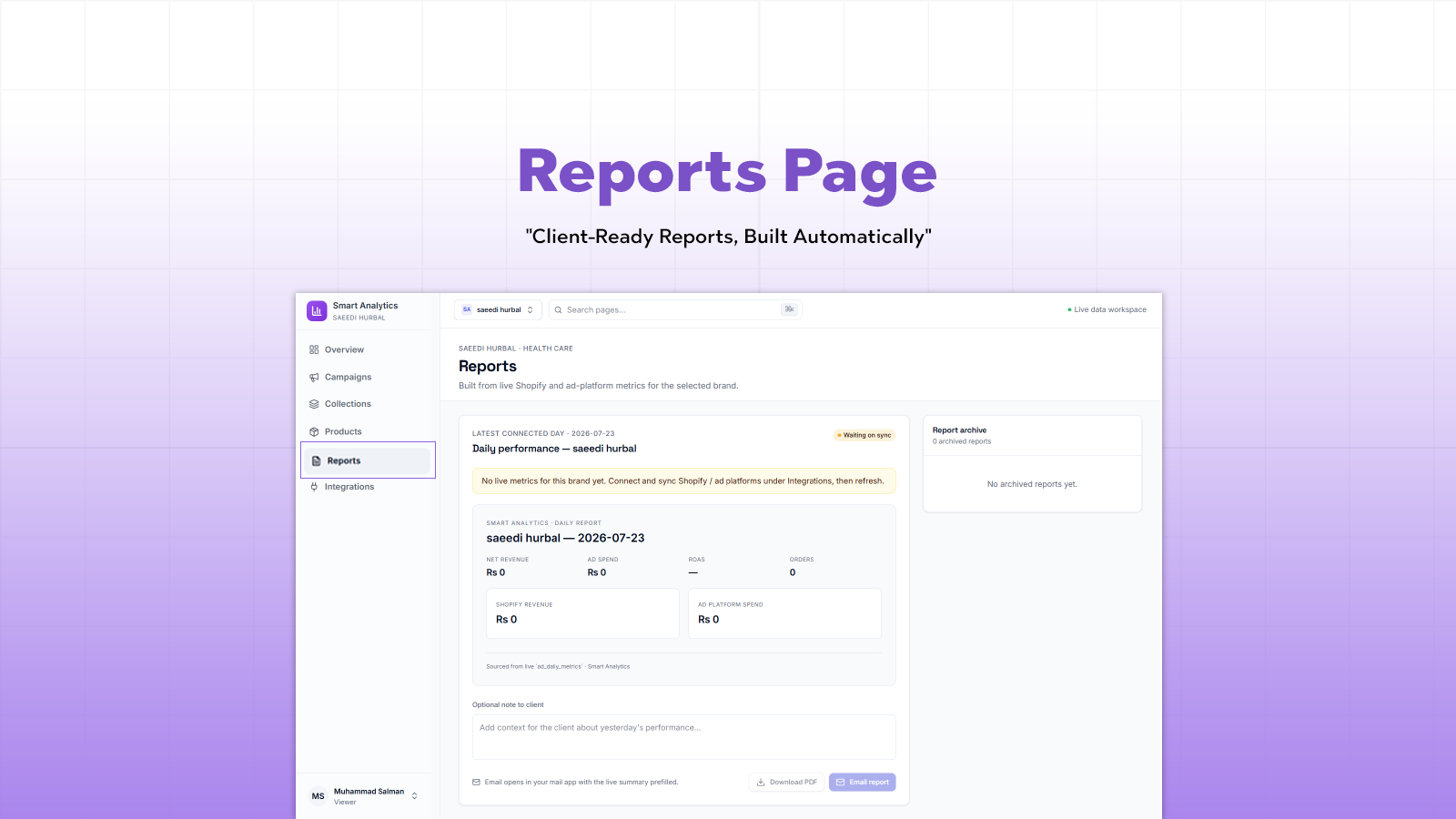
Task: Click the keyboard shortcut badge in search
Action: click(789, 309)
